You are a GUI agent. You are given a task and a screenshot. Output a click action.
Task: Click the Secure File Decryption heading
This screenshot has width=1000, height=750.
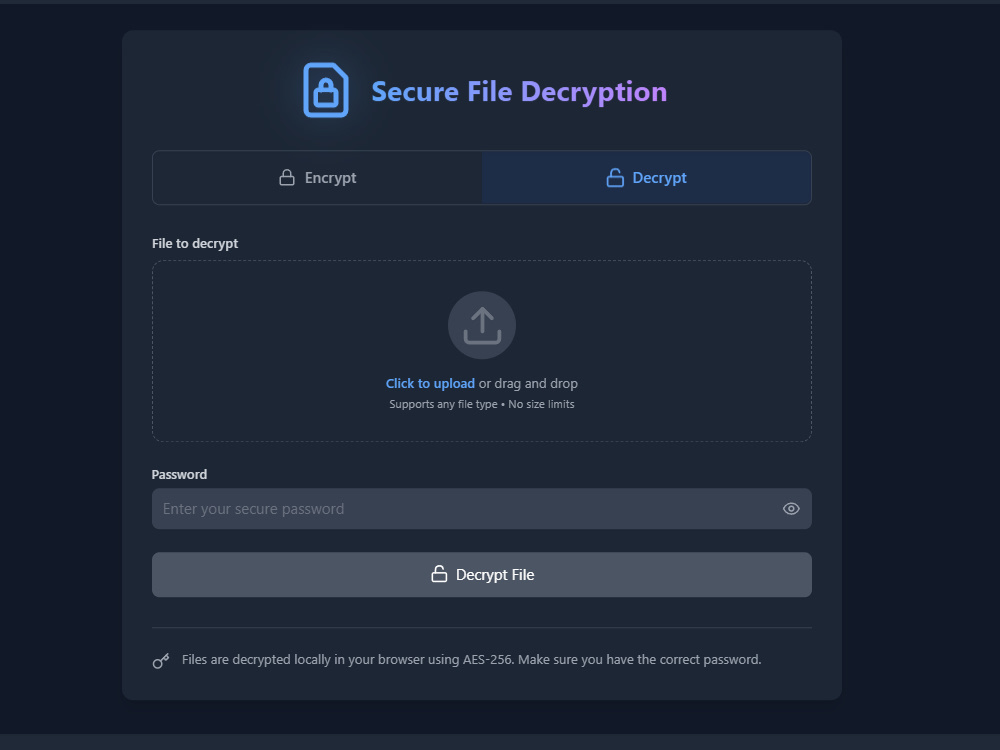click(x=519, y=92)
